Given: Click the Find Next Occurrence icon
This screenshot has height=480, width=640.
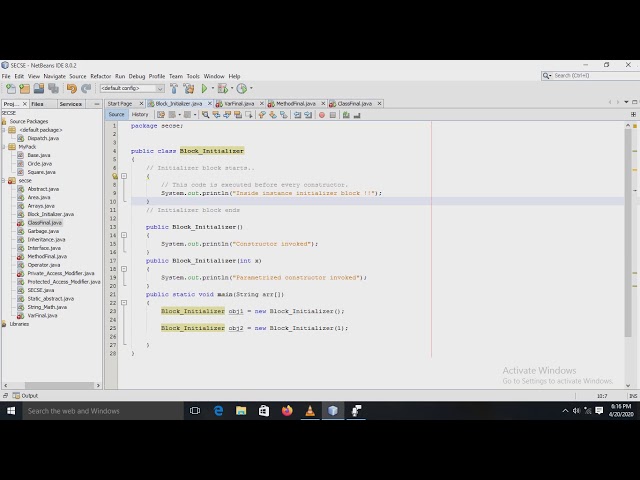Looking at the screenshot, I should (x=227, y=115).
